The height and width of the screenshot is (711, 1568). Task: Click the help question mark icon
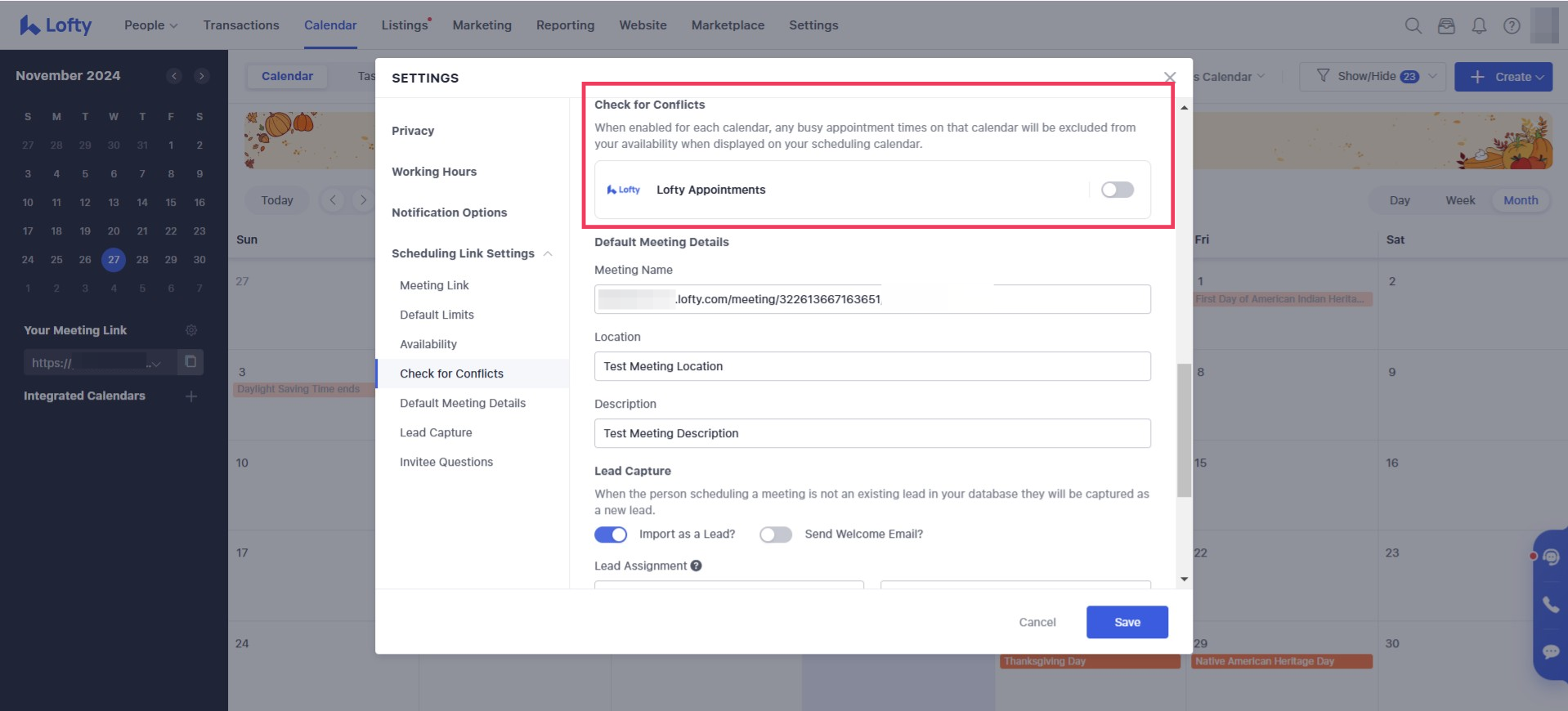click(1512, 25)
